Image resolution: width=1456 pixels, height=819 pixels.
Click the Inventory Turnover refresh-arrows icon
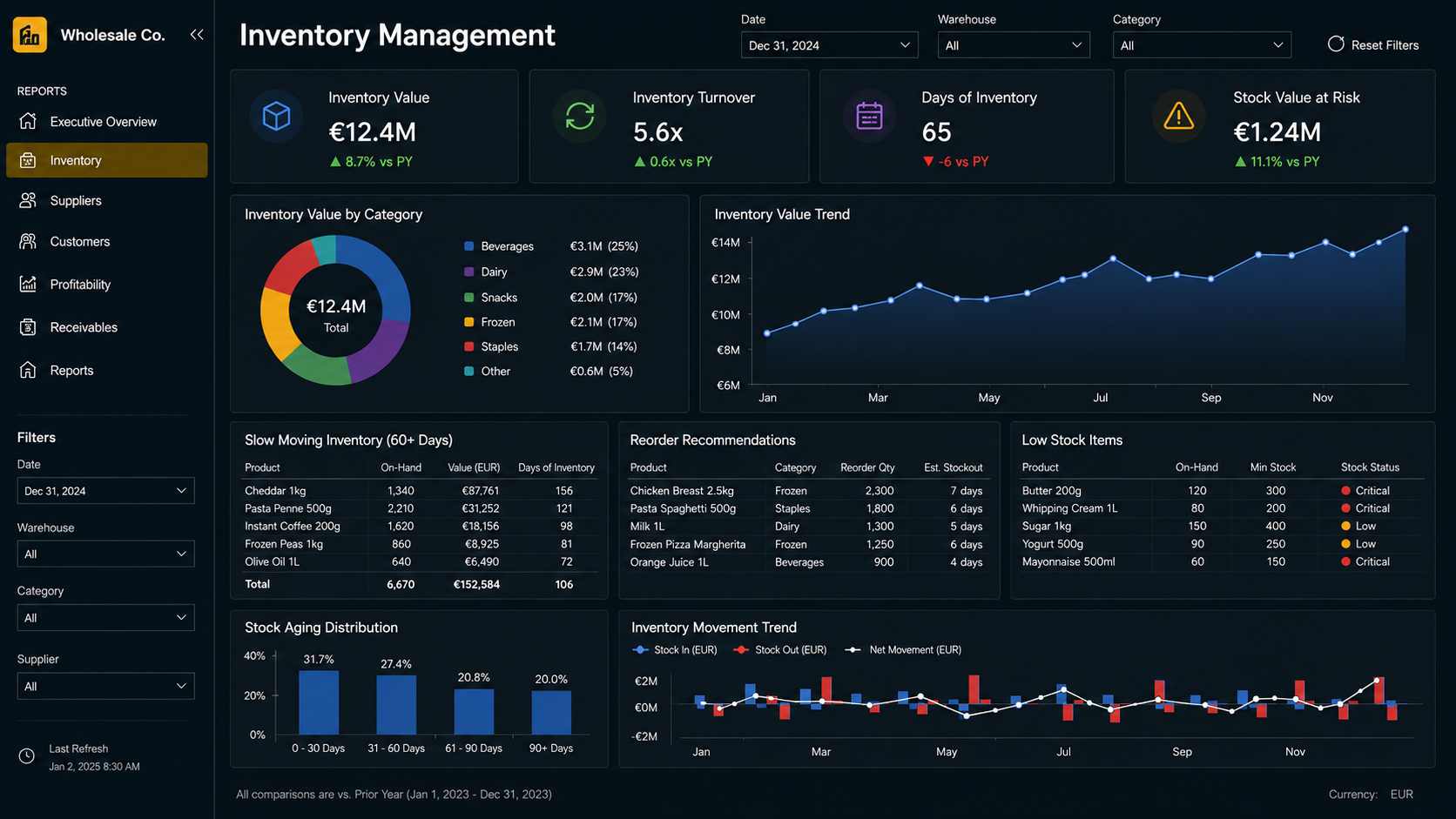580,116
